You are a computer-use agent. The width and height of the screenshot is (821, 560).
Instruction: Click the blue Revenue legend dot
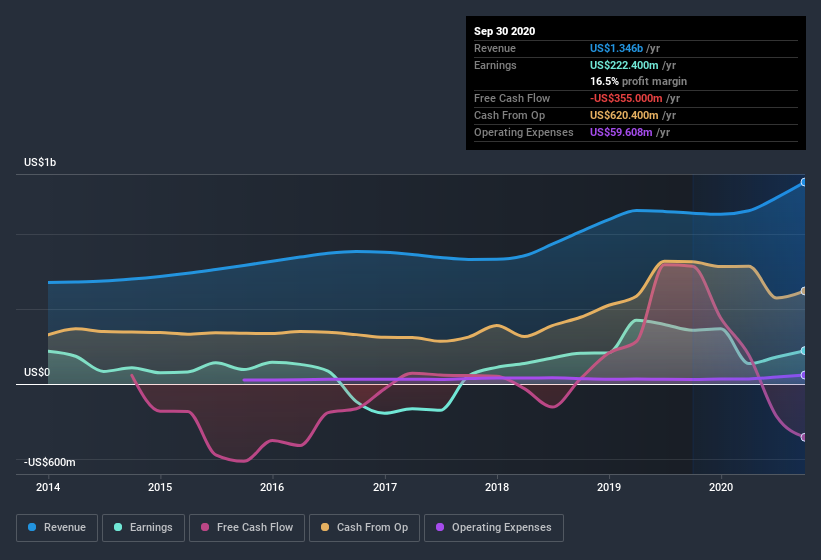(x=32, y=527)
